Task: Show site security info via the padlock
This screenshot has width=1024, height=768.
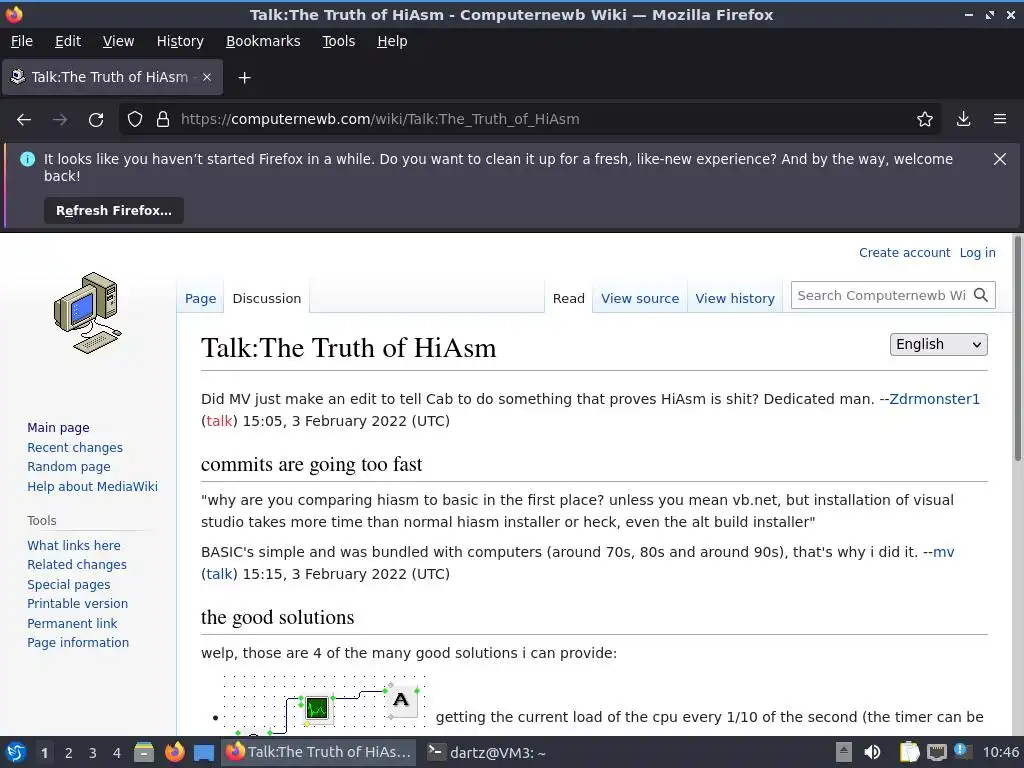Action: coord(163,120)
